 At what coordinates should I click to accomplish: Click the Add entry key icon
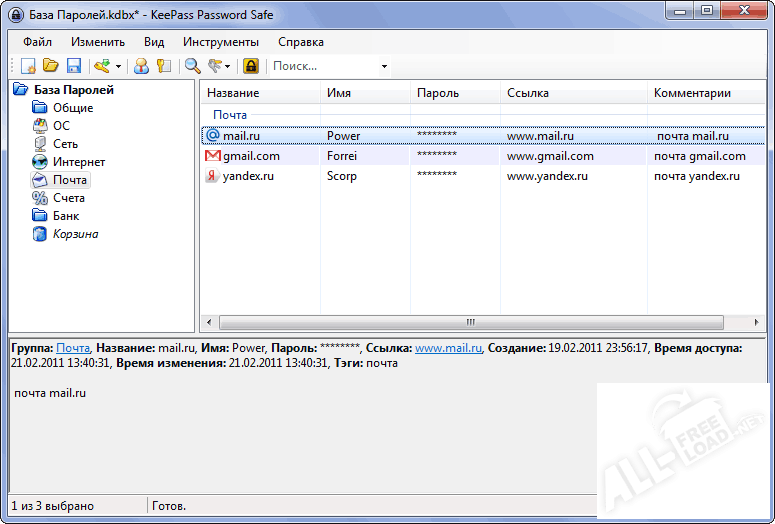click(x=101, y=66)
